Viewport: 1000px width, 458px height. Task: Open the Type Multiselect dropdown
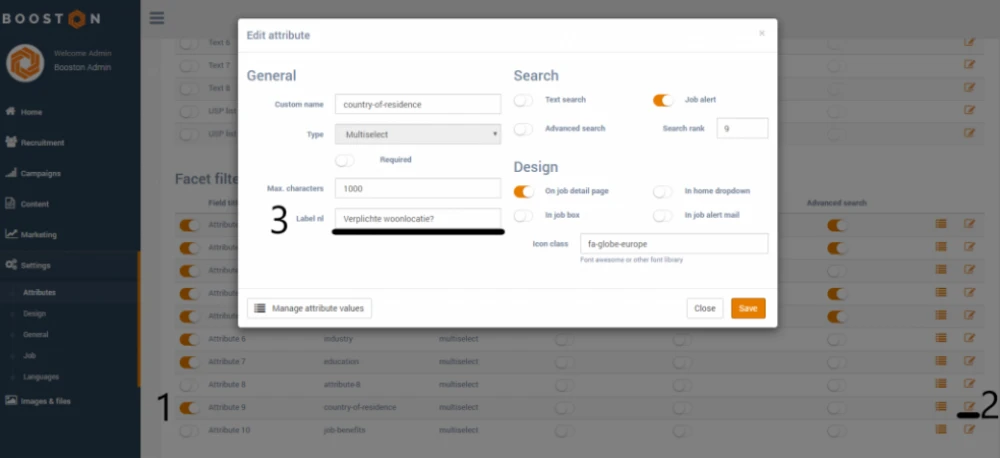coord(418,133)
